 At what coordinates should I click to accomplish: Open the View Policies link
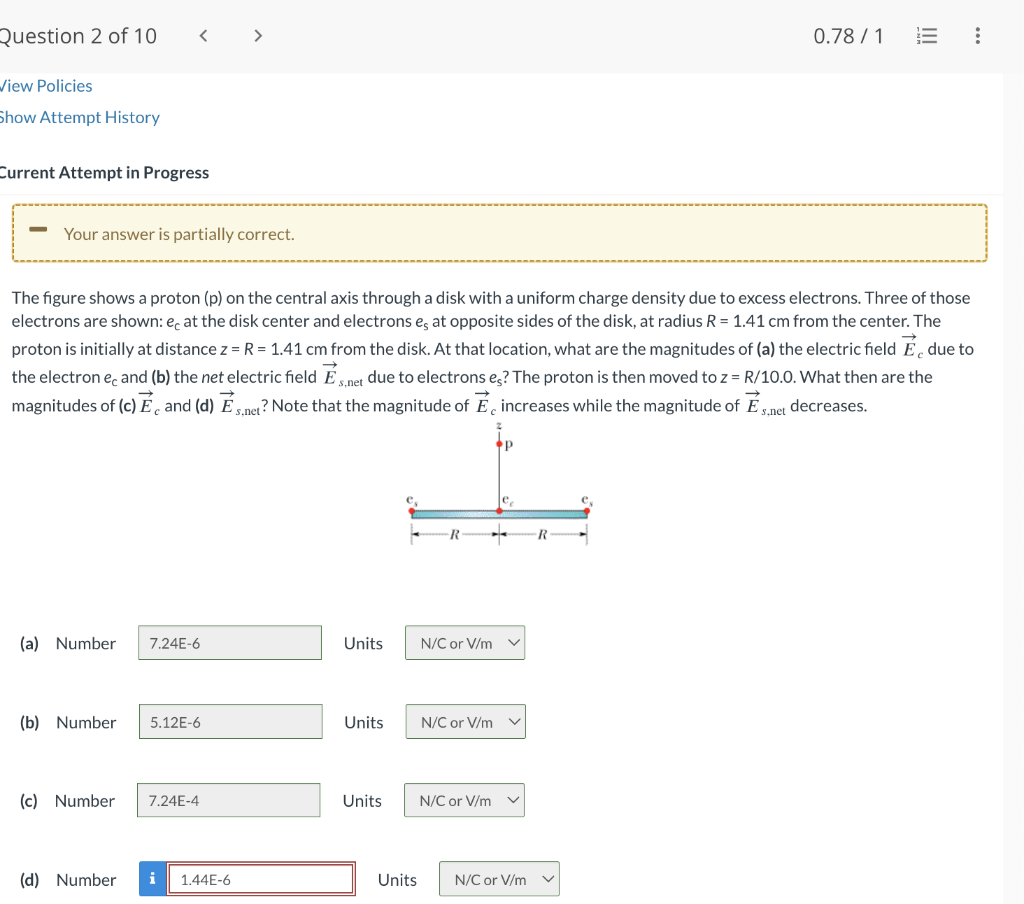coord(45,86)
